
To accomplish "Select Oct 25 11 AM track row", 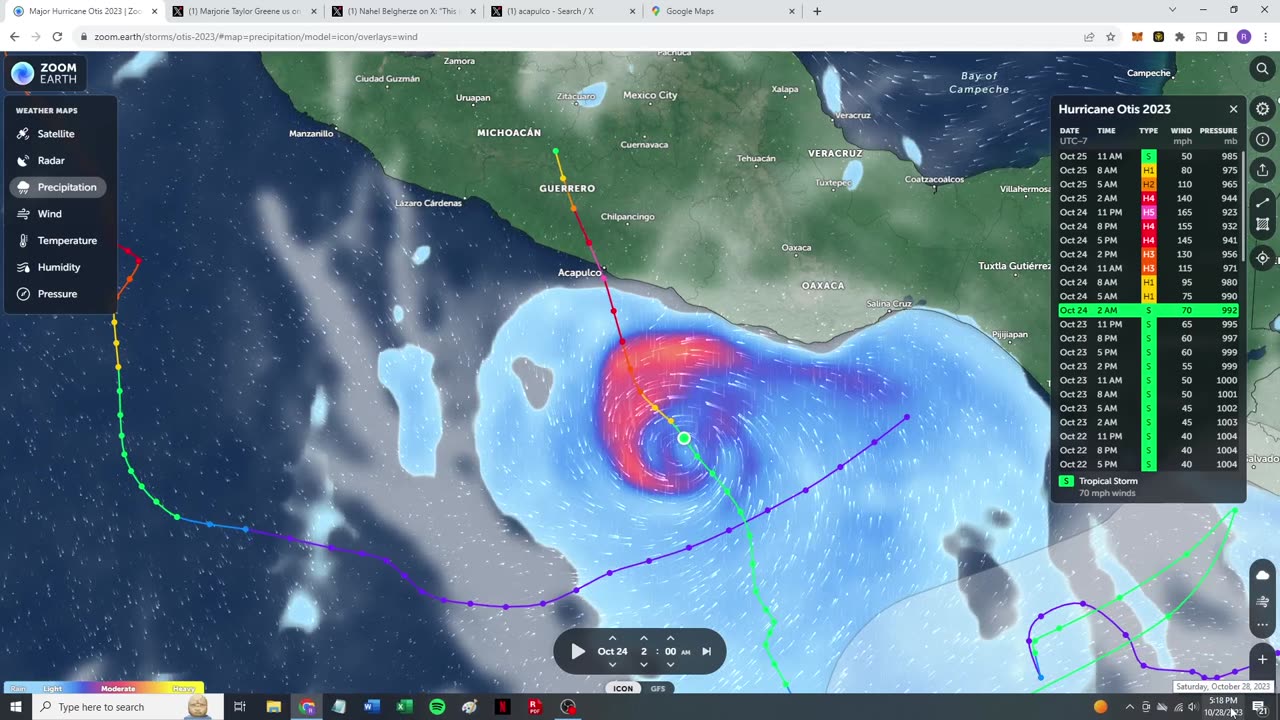I will pos(1148,157).
